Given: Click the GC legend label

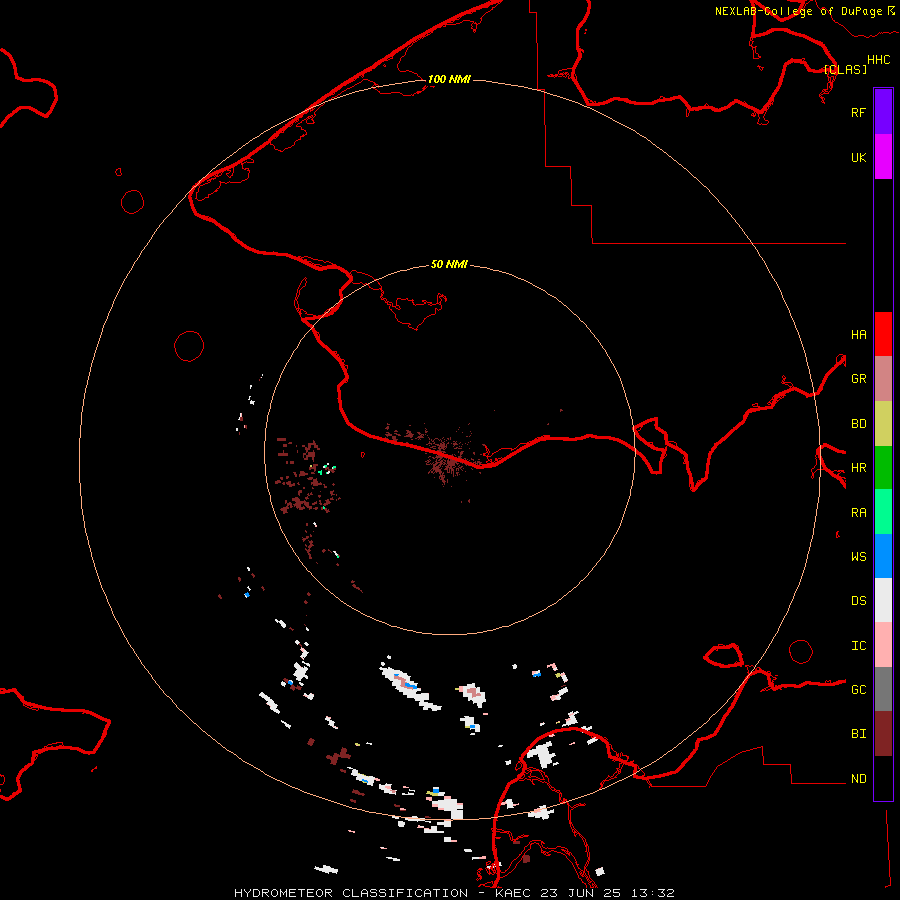Looking at the screenshot, I should pyautogui.click(x=858, y=690).
